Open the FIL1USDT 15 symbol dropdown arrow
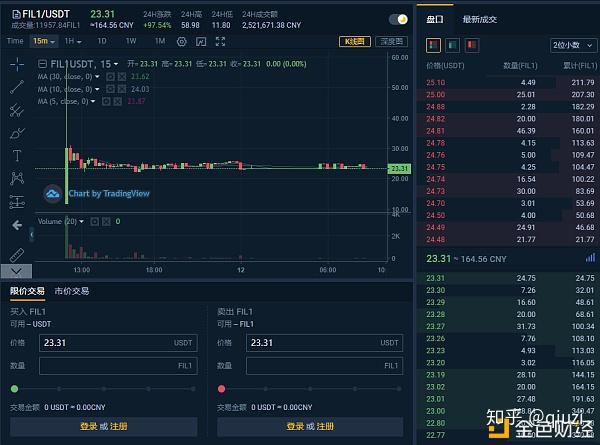The width and height of the screenshot is (600, 445). pos(116,64)
